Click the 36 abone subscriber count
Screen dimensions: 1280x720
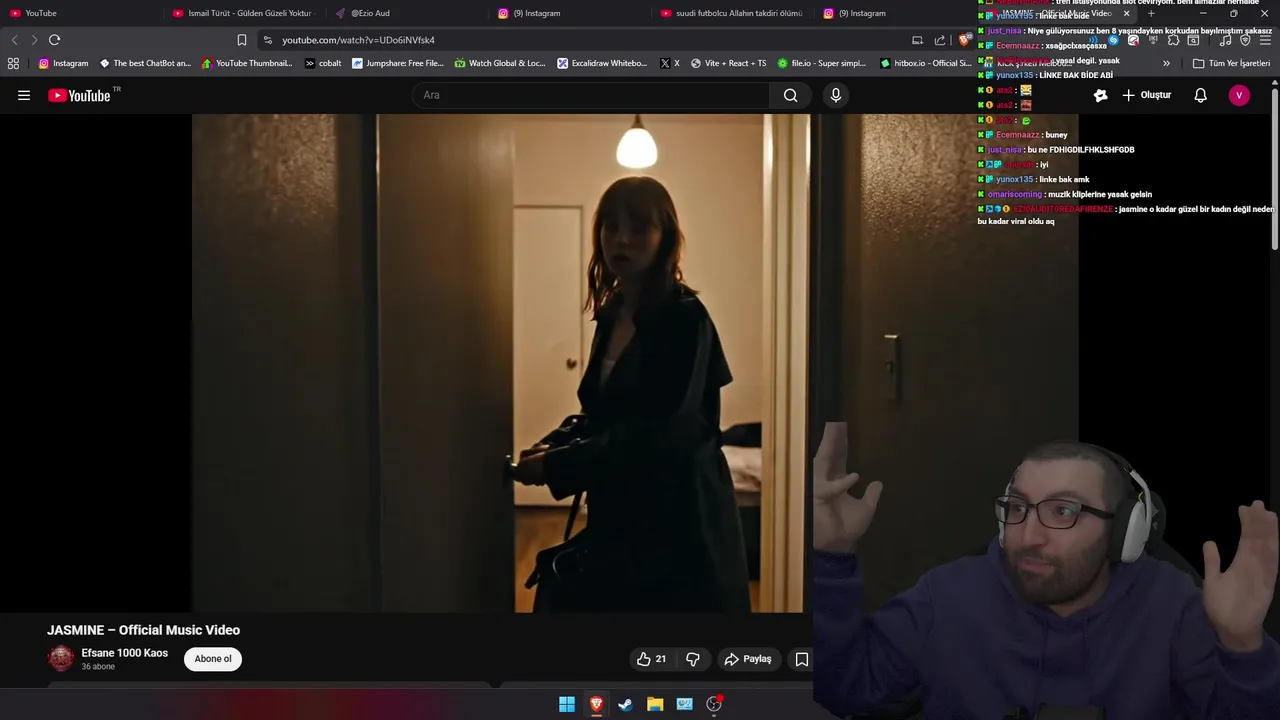pos(98,667)
